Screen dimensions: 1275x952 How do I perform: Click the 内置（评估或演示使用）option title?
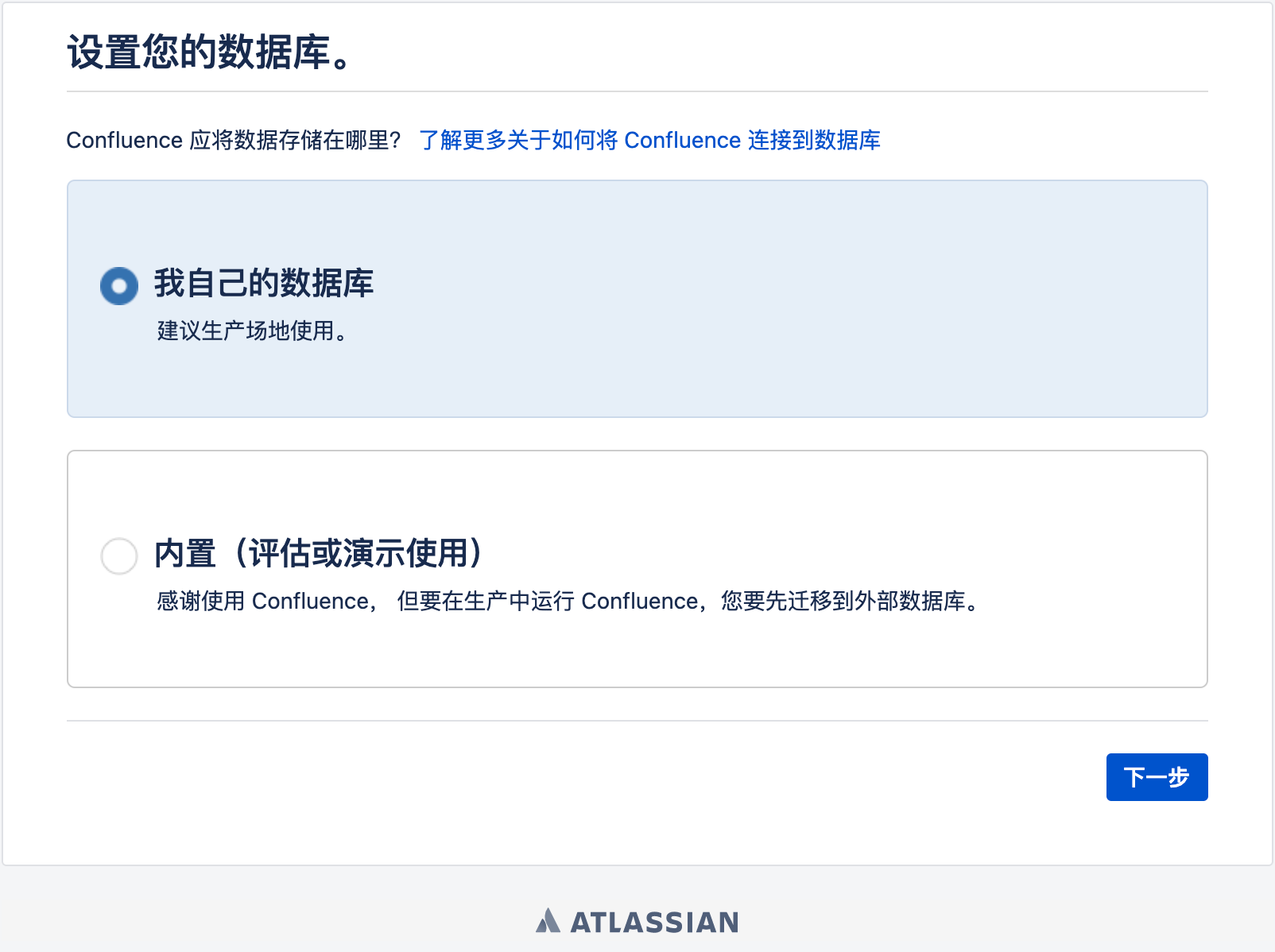point(319,554)
